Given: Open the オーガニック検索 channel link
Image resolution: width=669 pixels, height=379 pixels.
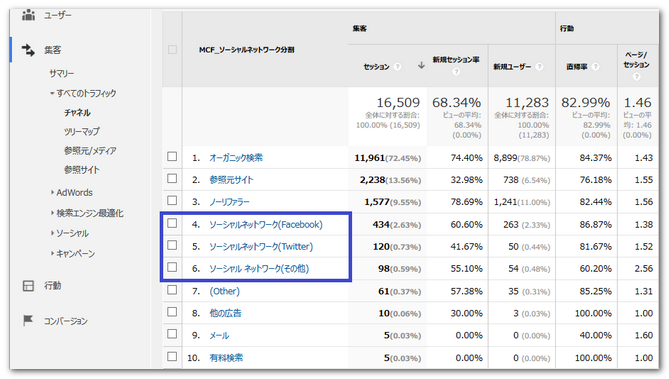Looking at the screenshot, I should point(236,158).
